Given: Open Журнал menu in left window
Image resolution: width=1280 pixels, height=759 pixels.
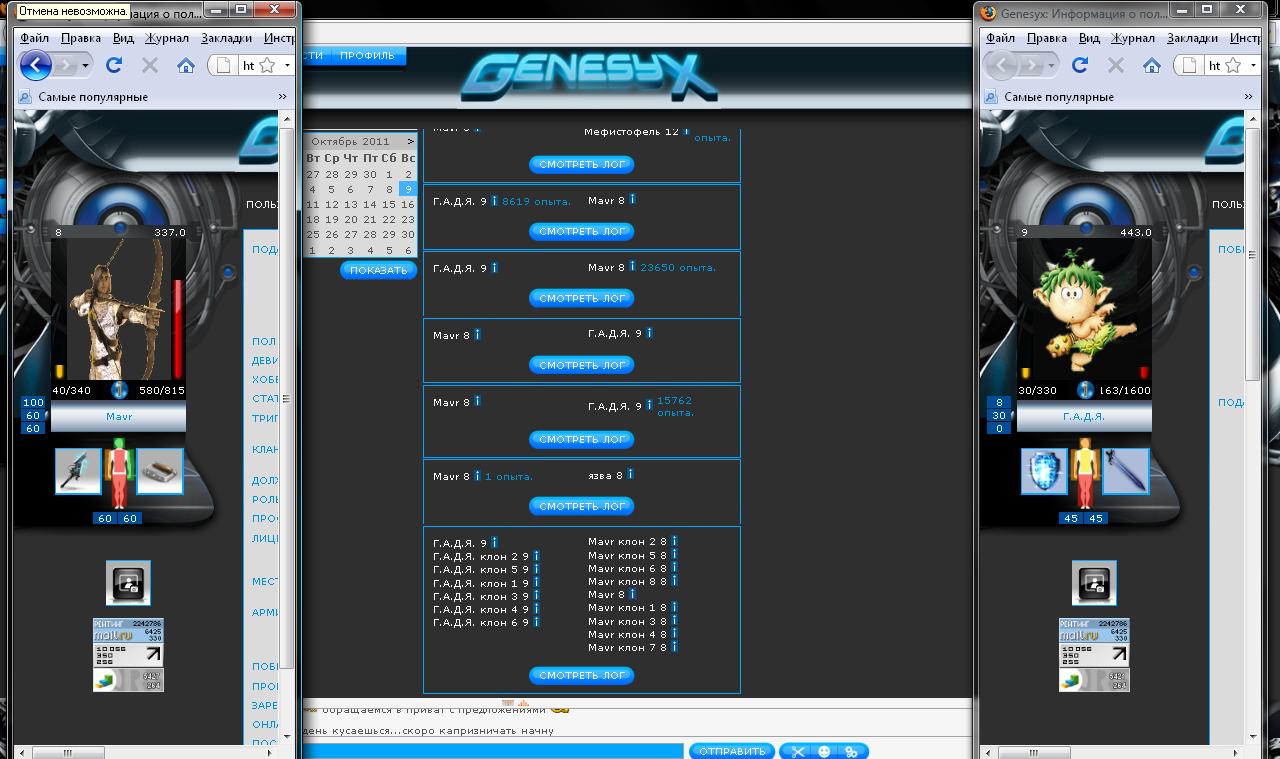Looking at the screenshot, I should [x=167, y=38].
